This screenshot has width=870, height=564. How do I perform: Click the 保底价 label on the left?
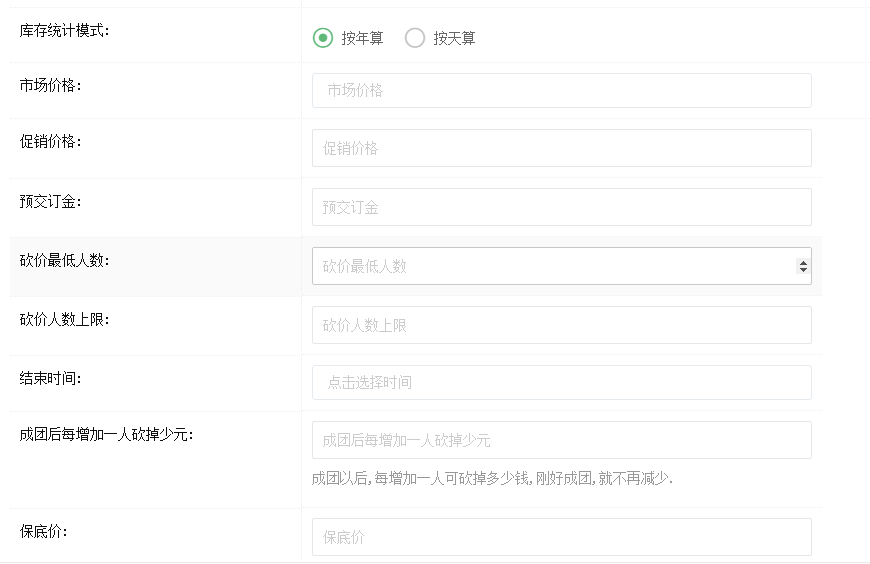[43, 531]
